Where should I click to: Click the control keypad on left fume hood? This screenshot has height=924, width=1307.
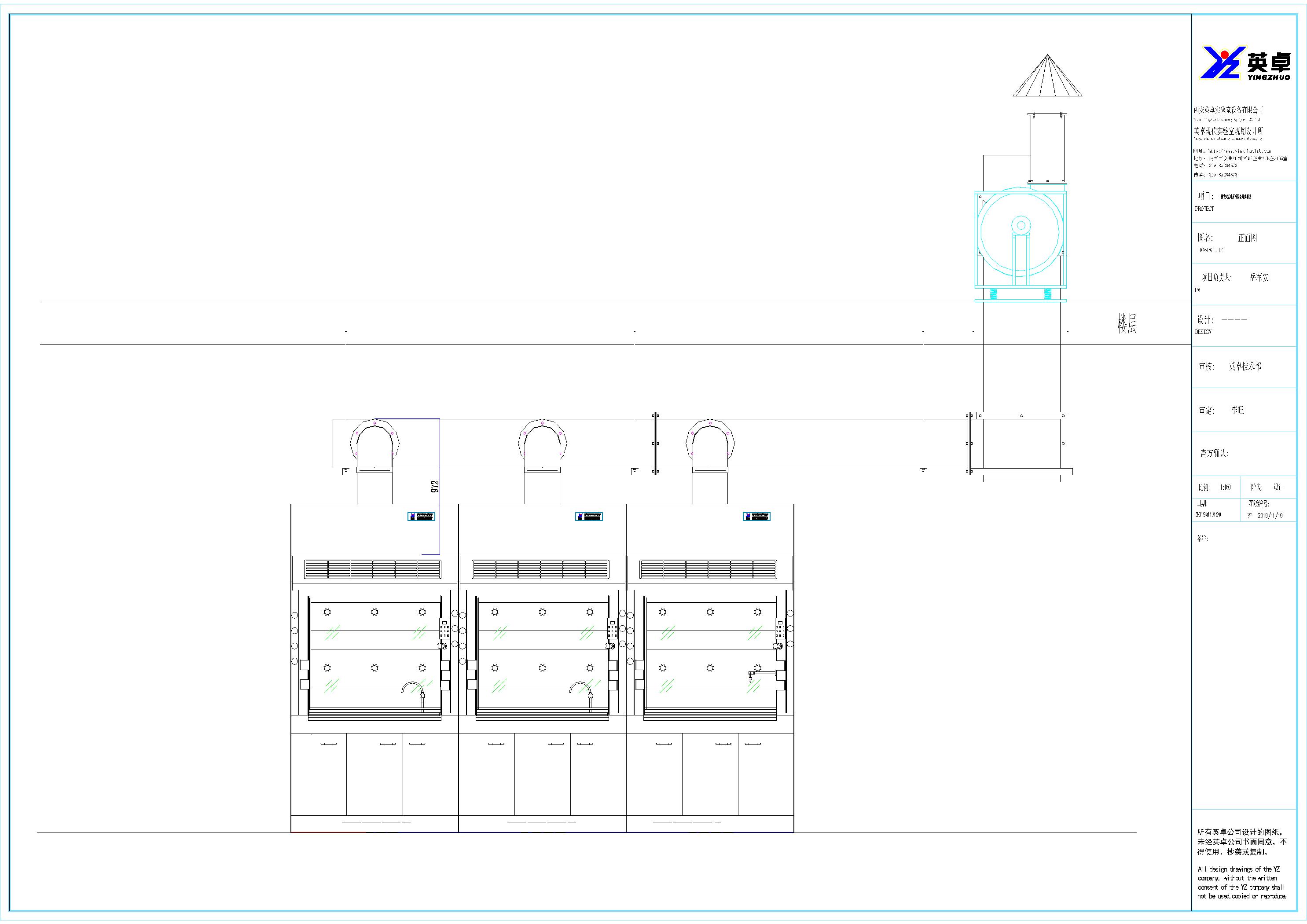[444, 628]
